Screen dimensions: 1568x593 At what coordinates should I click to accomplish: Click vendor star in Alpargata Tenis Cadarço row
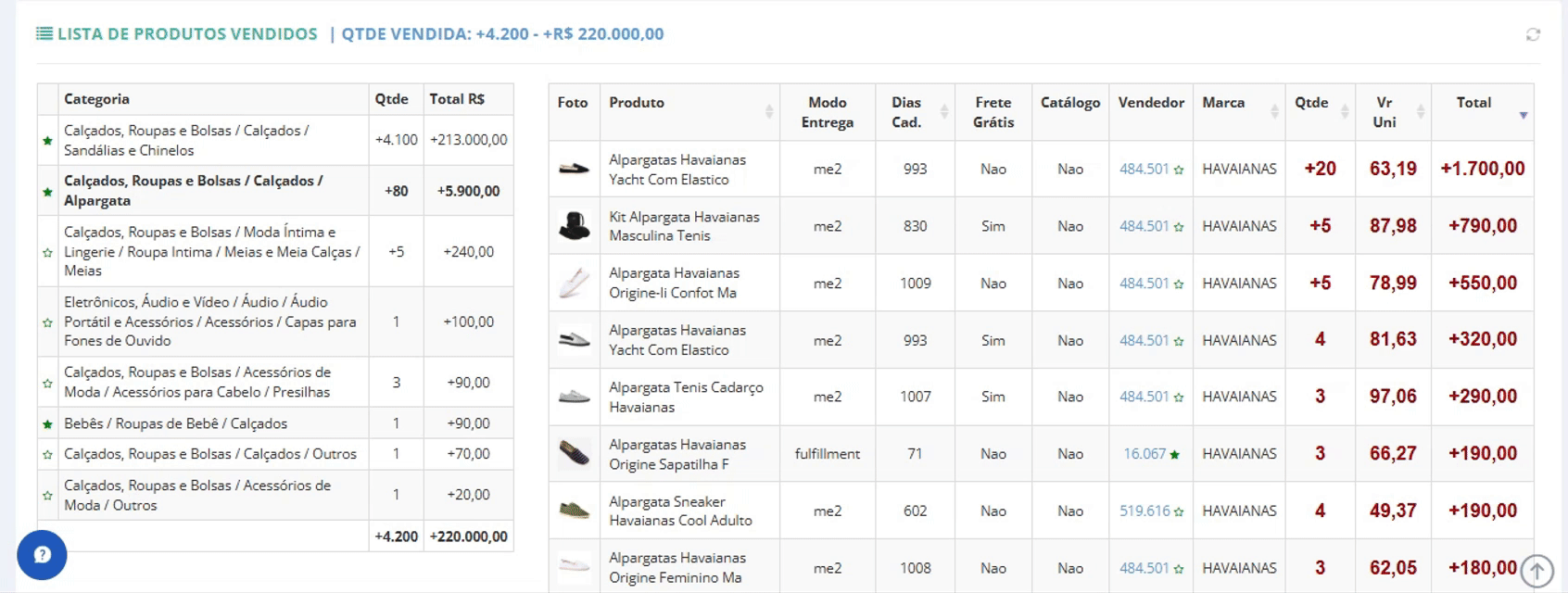pos(1179,397)
